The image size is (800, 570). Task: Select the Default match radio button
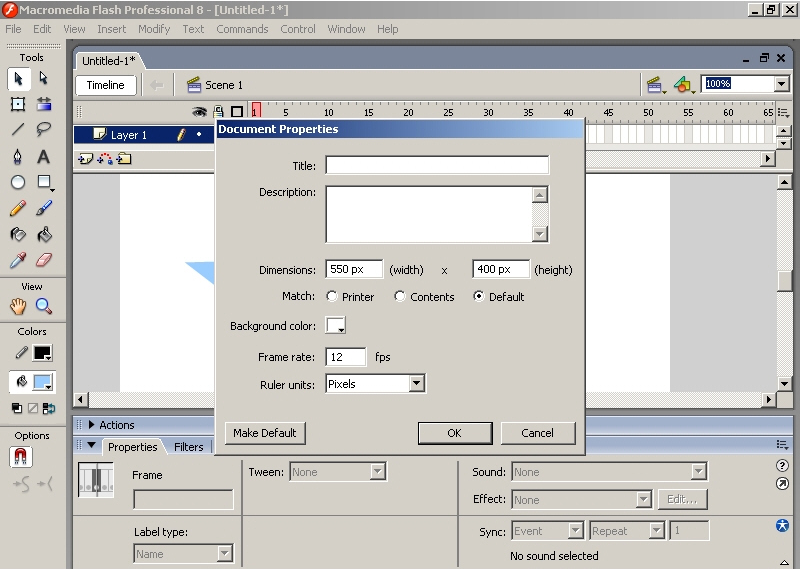coord(479,296)
